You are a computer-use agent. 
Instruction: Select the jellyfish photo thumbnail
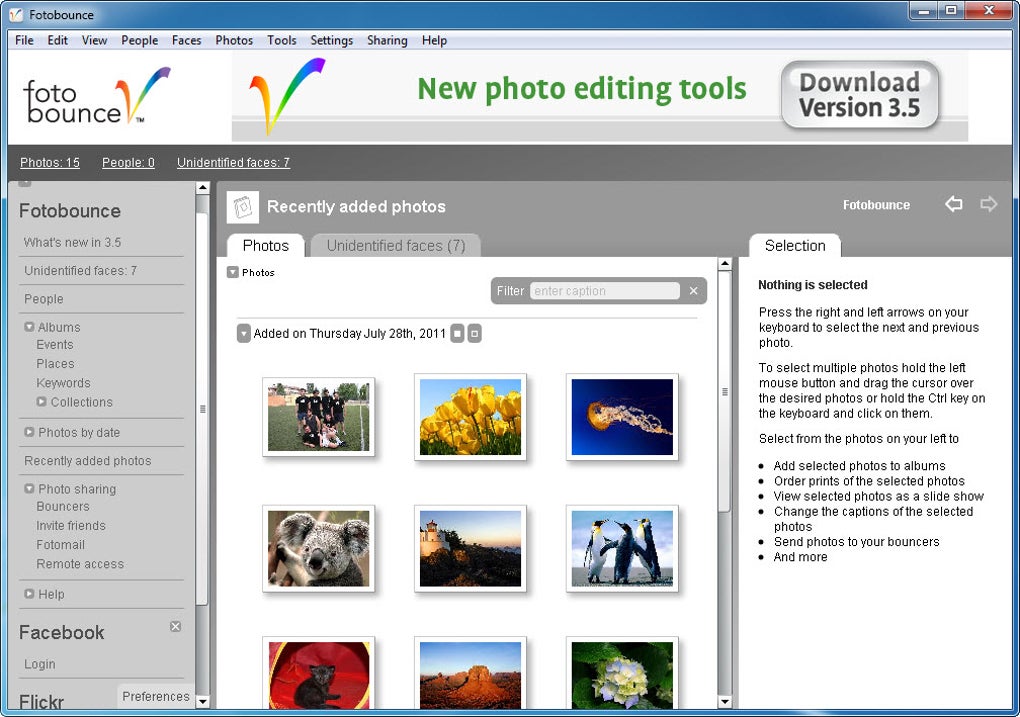623,417
